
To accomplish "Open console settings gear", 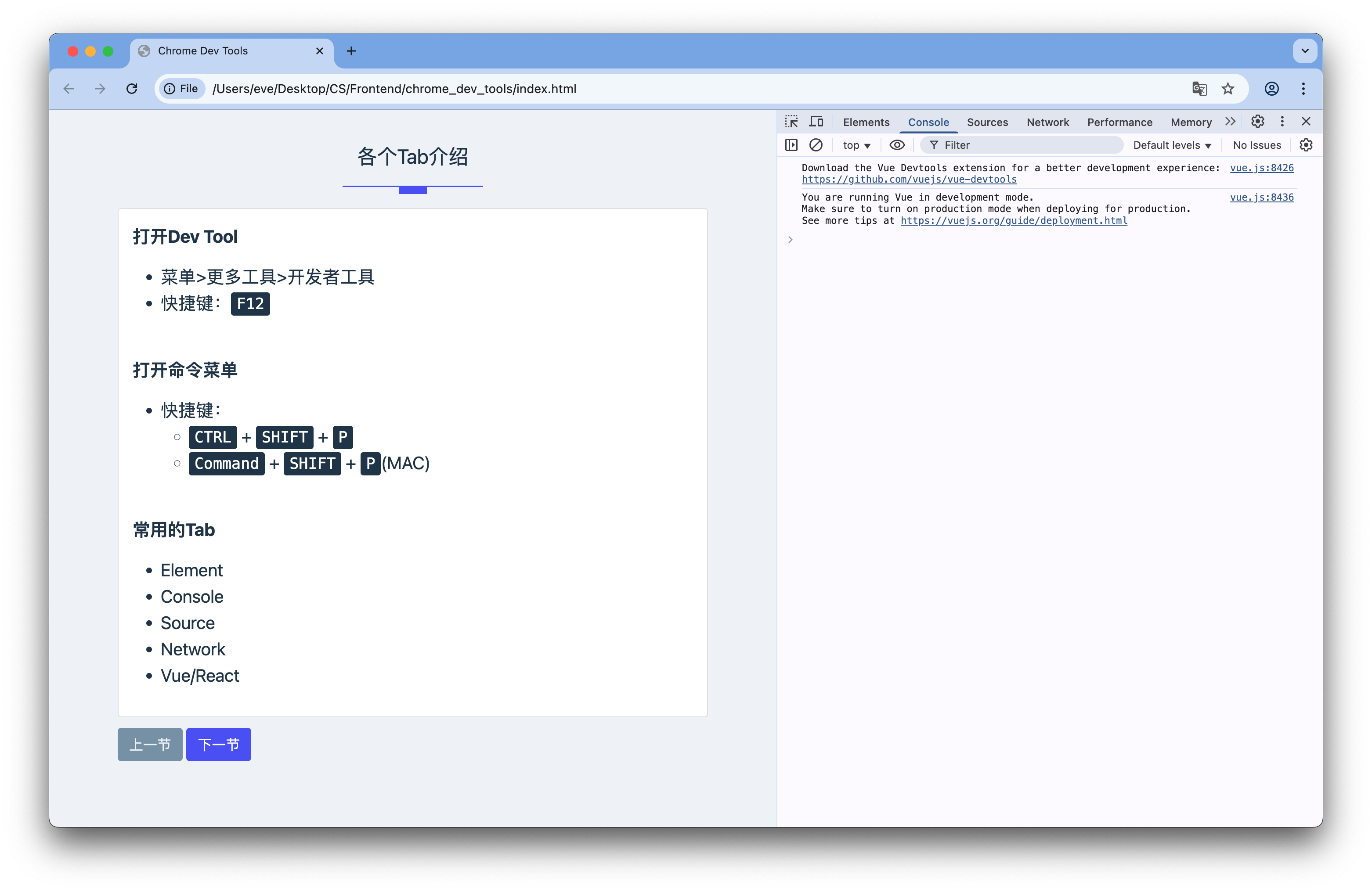I will click(1306, 144).
